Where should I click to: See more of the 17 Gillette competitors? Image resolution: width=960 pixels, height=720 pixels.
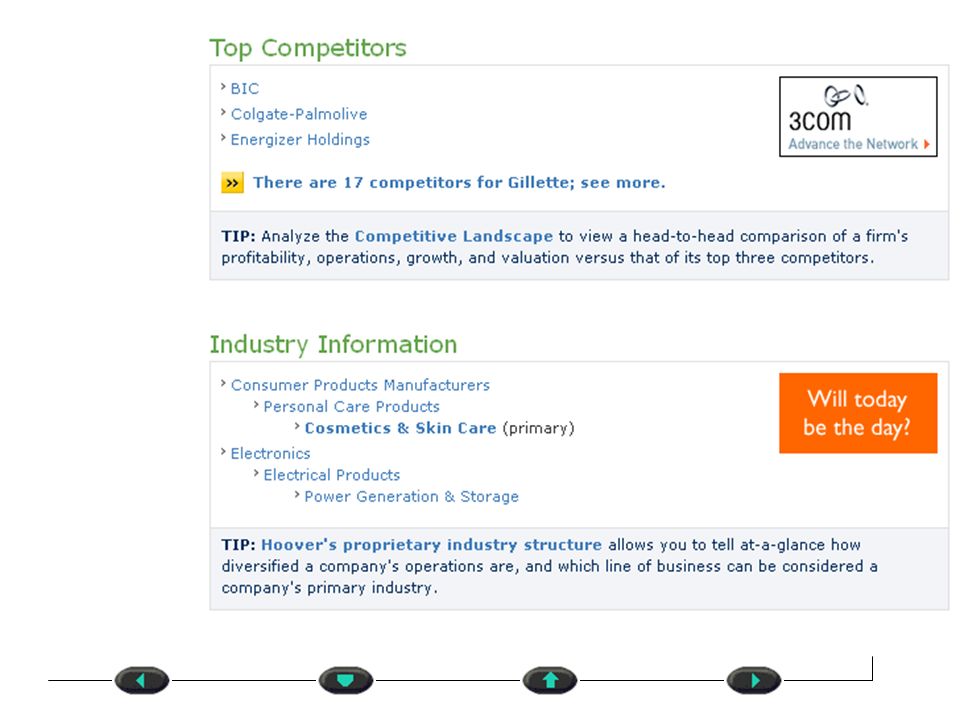459,182
